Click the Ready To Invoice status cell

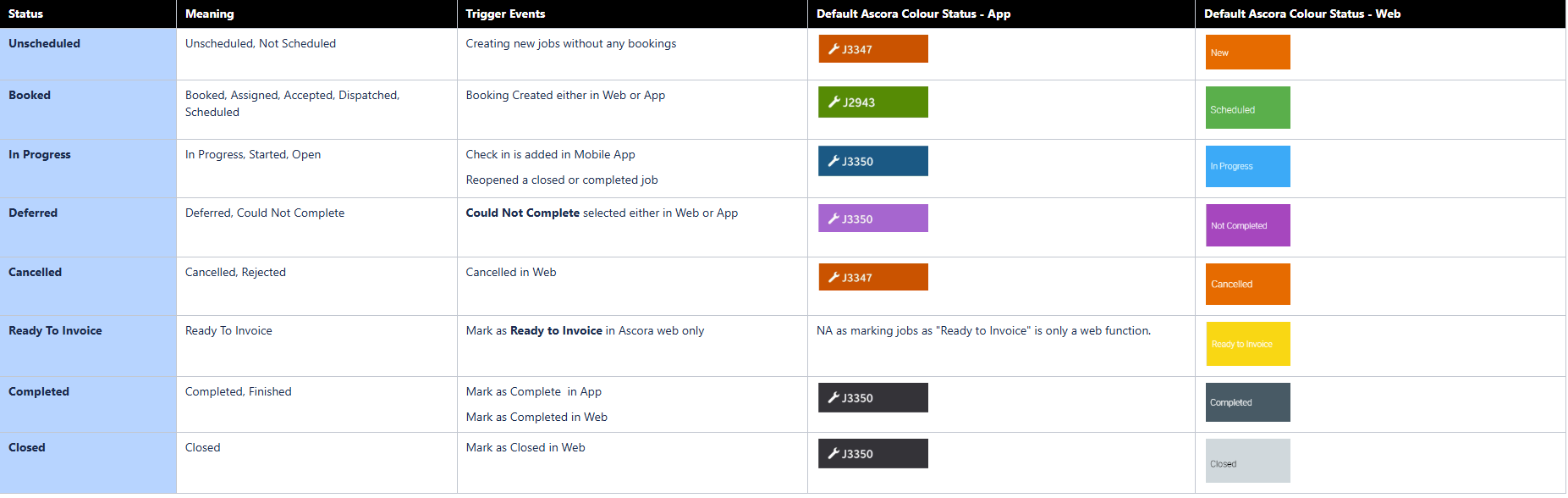click(55, 330)
